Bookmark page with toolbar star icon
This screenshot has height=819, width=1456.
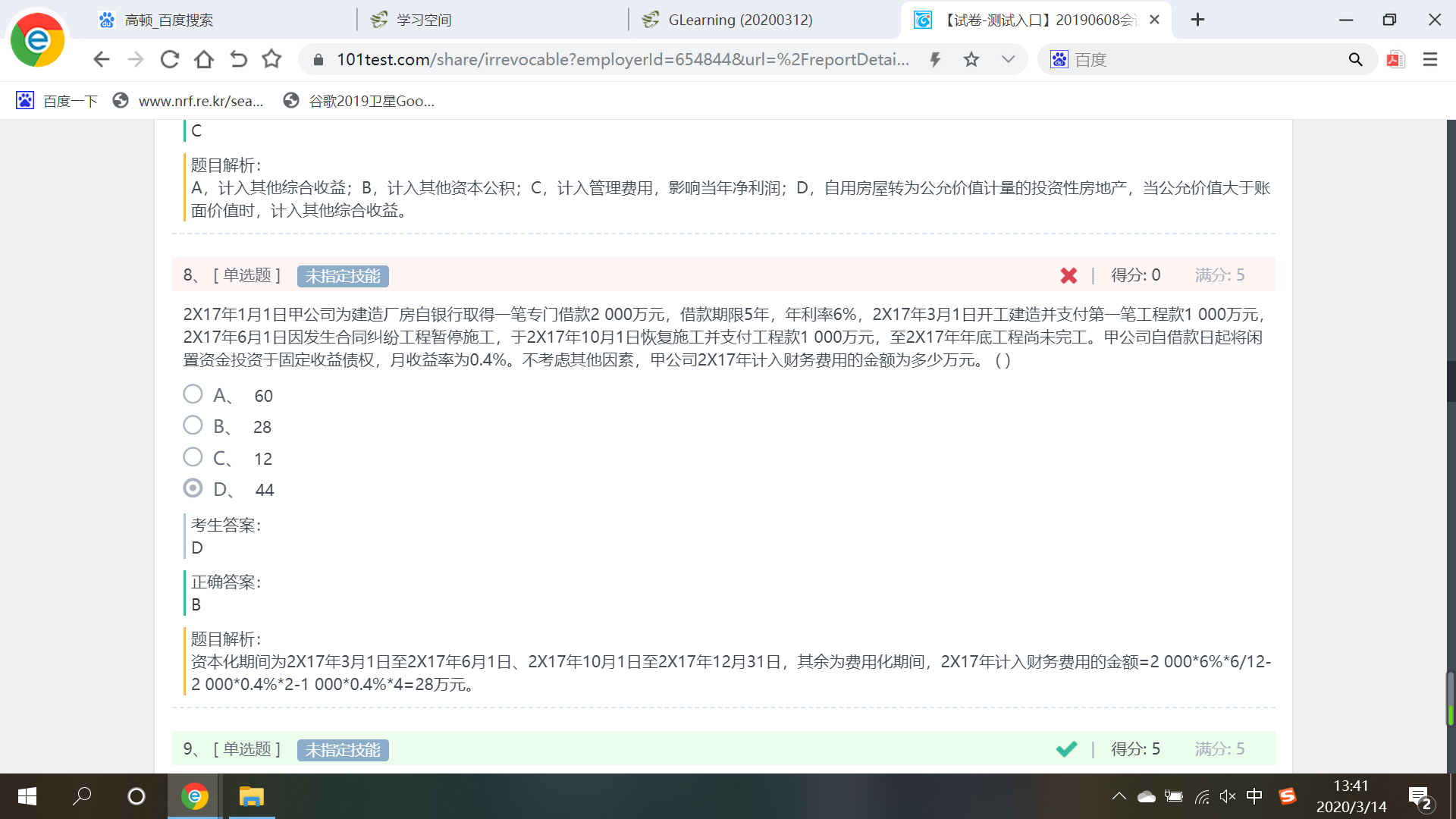click(271, 59)
